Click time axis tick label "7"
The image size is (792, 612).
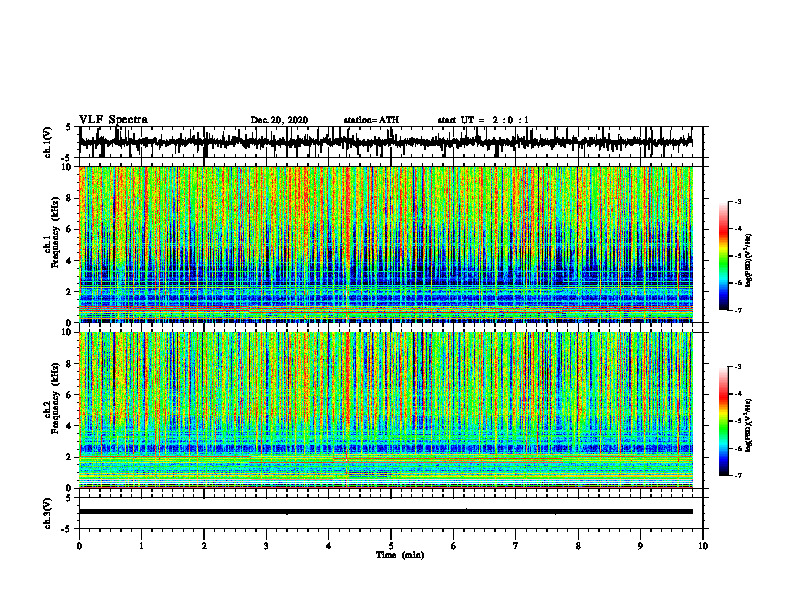516,546
